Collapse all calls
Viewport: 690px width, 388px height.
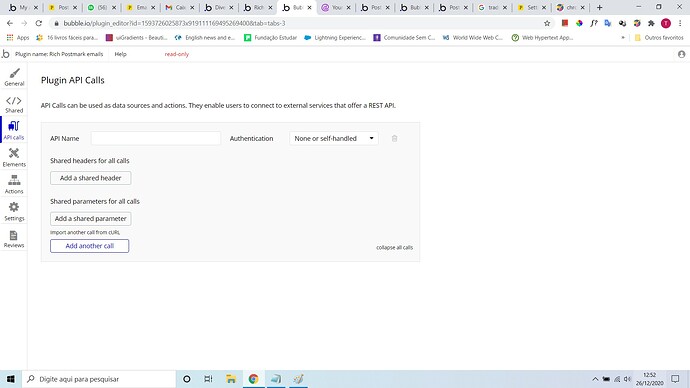pyautogui.click(x=394, y=248)
